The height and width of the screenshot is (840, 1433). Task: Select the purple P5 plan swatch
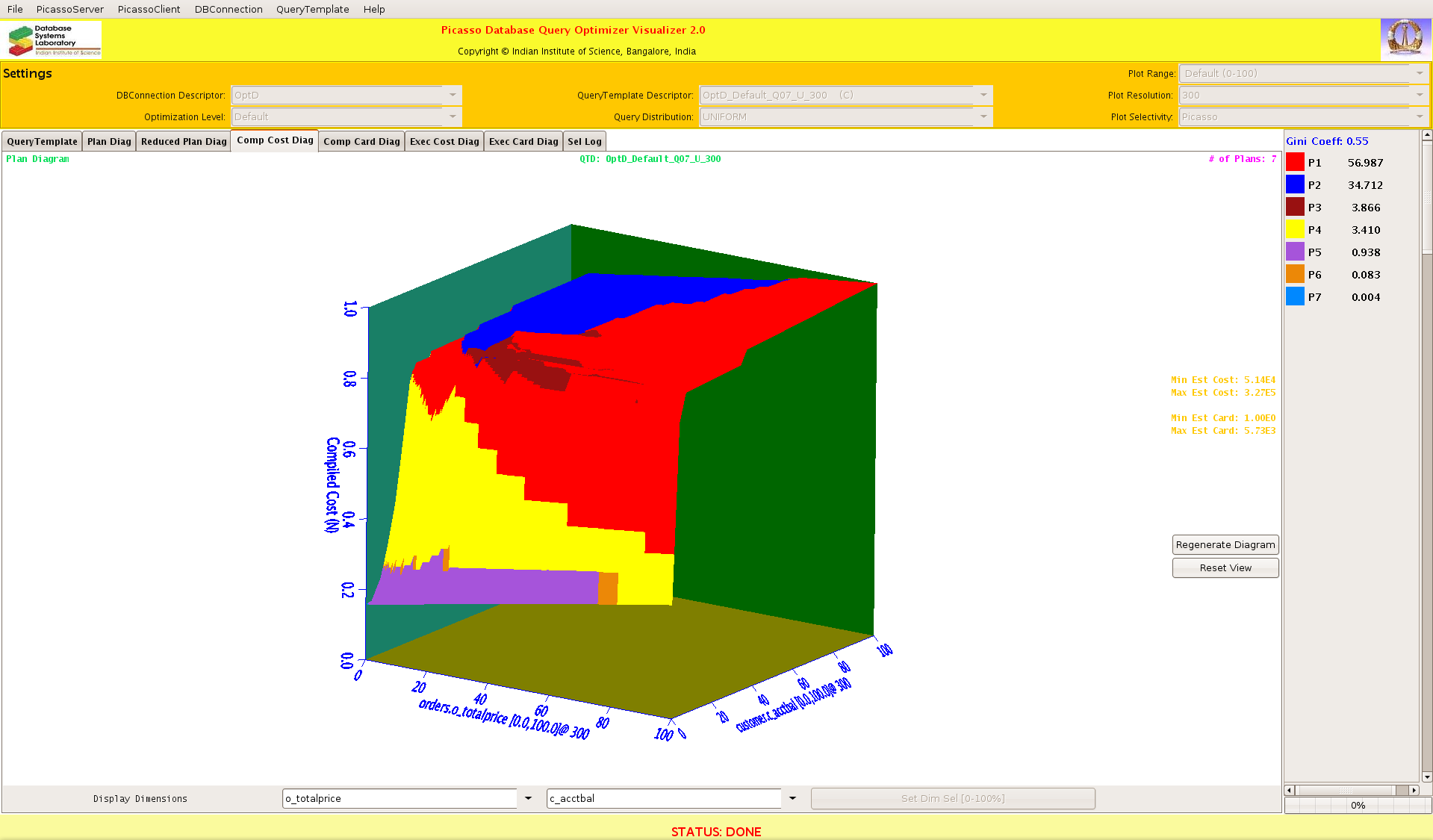click(1295, 252)
